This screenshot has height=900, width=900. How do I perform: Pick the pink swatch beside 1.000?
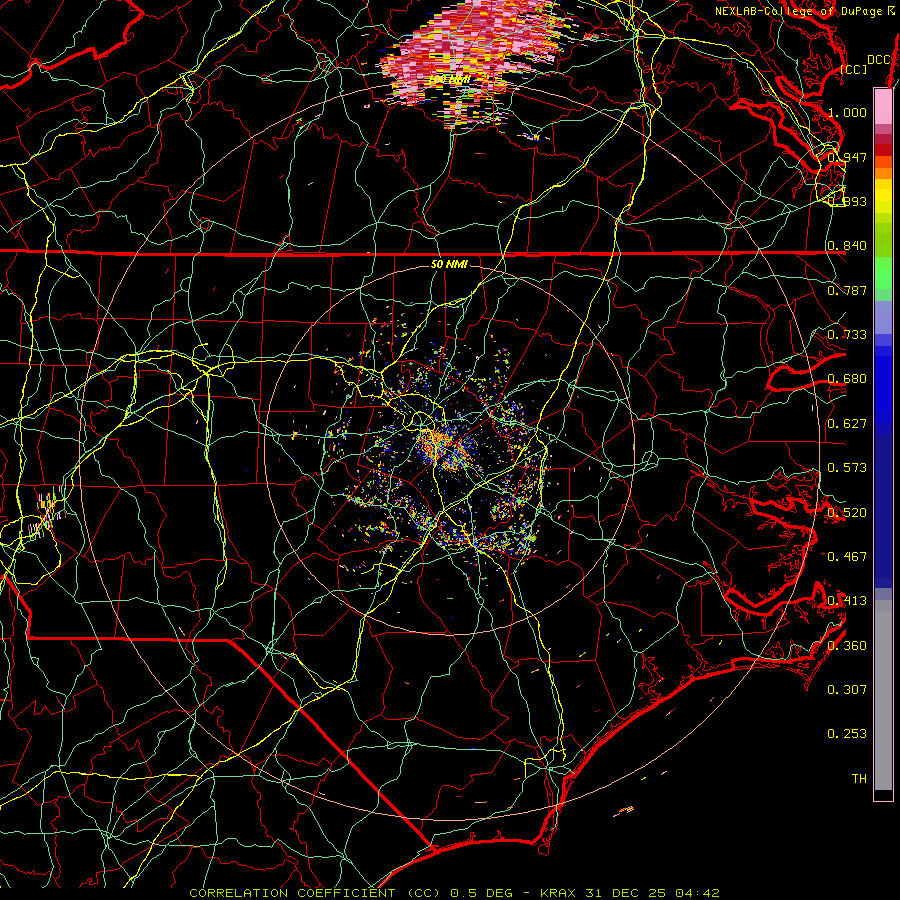click(883, 107)
